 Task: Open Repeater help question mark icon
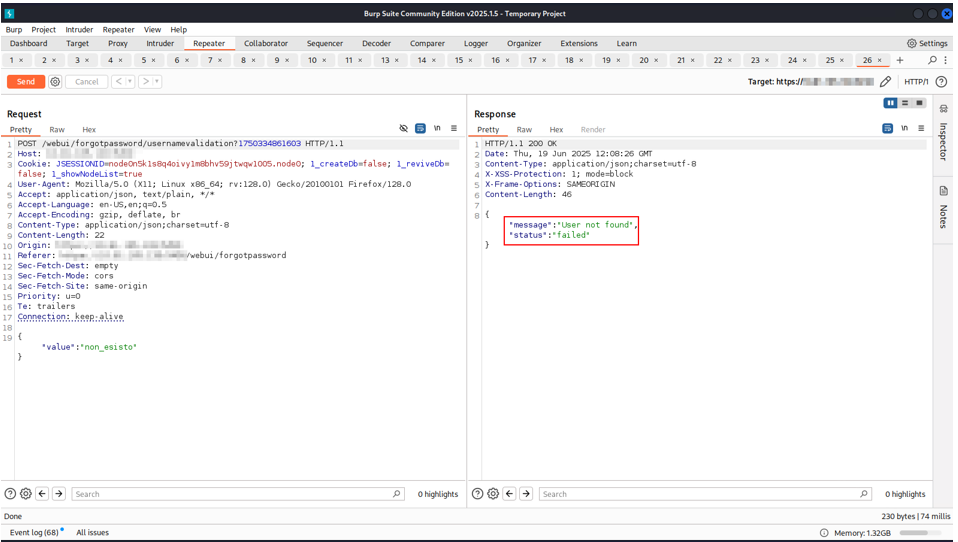coord(941,82)
